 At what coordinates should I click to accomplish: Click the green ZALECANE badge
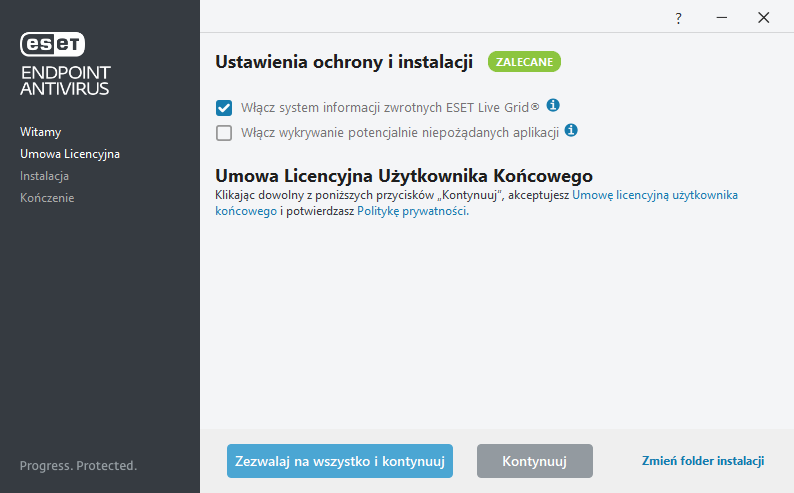click(524, 62)
